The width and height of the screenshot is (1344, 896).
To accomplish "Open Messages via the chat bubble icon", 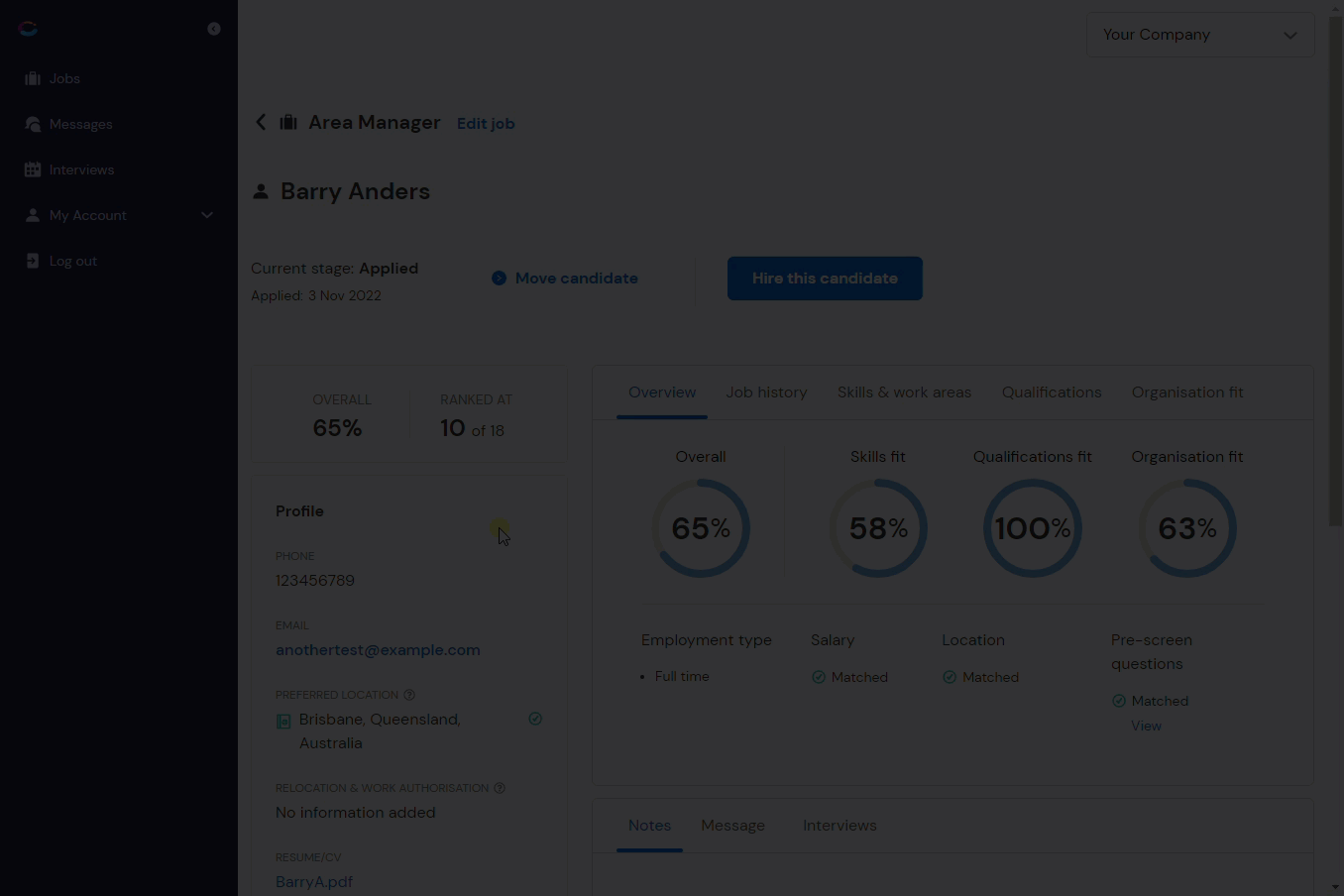I will (33, 124).
